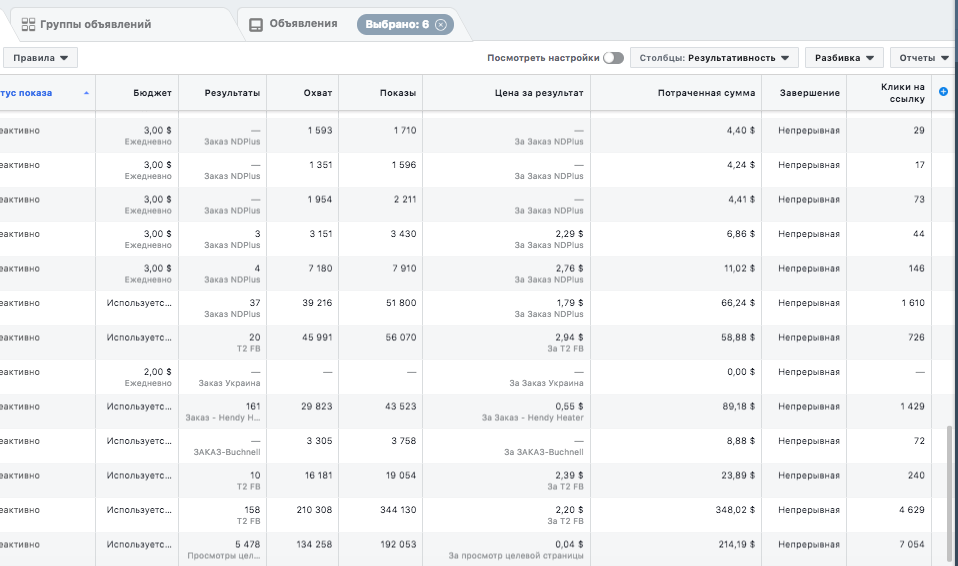Sort by Потраченная сумма header
Image resolution: width=958 pixels, height=566 pixels.
pyautogui.click(x=706, y=93)
